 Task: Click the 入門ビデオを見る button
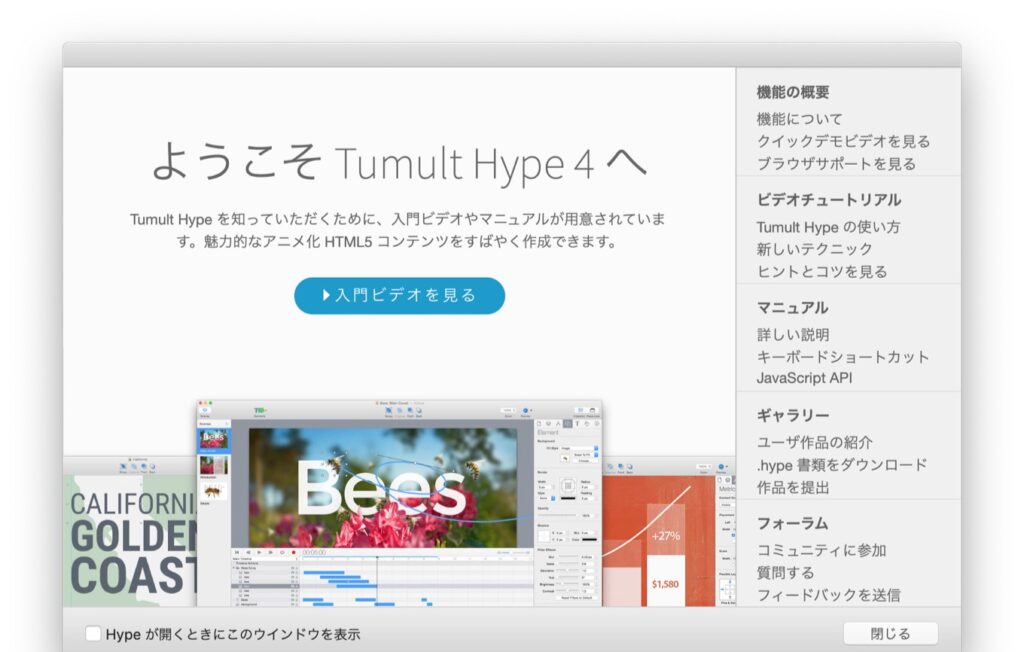click(x=399, y=296)
